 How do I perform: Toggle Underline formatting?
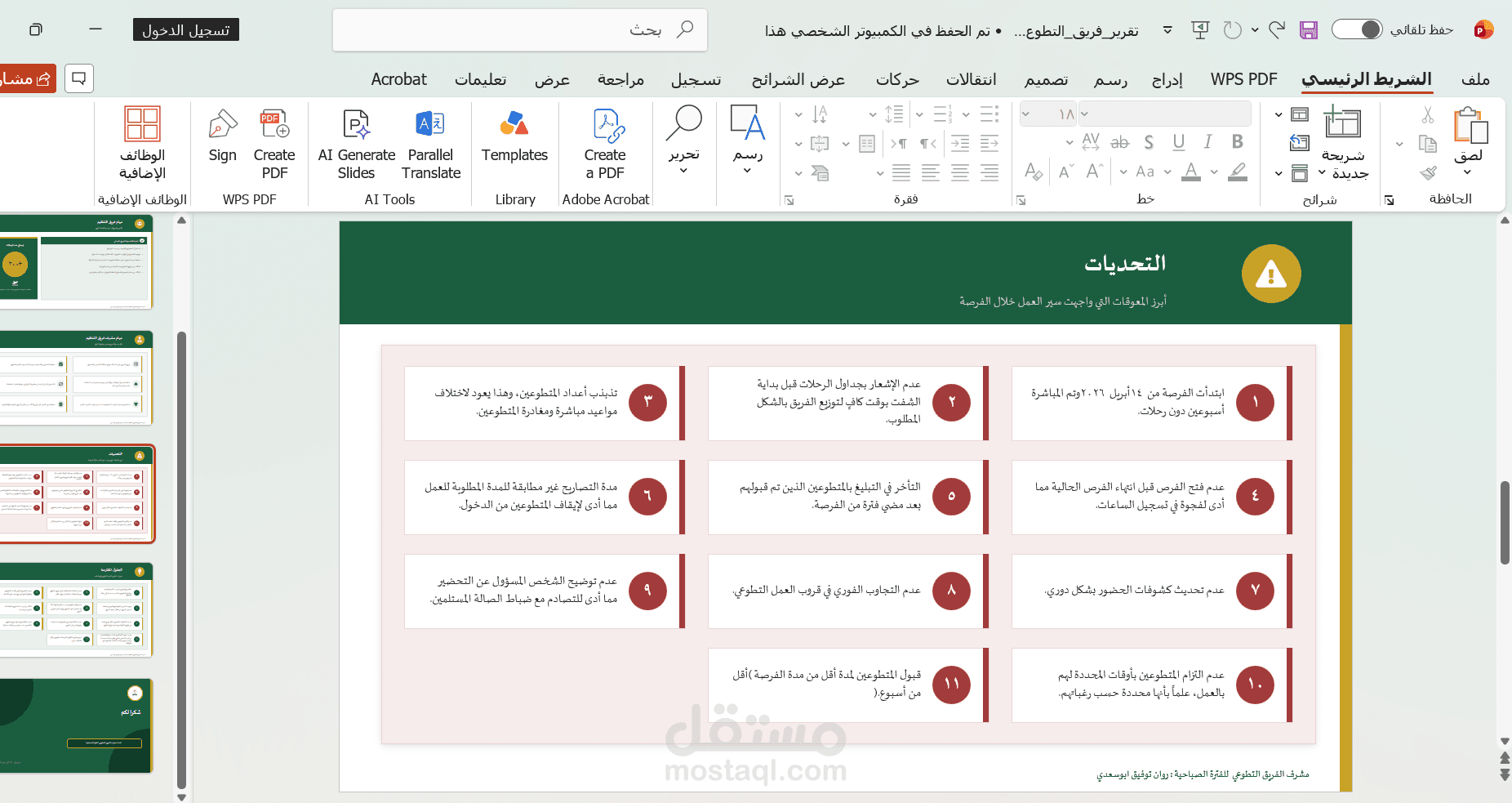click(x=1179, y=142)
